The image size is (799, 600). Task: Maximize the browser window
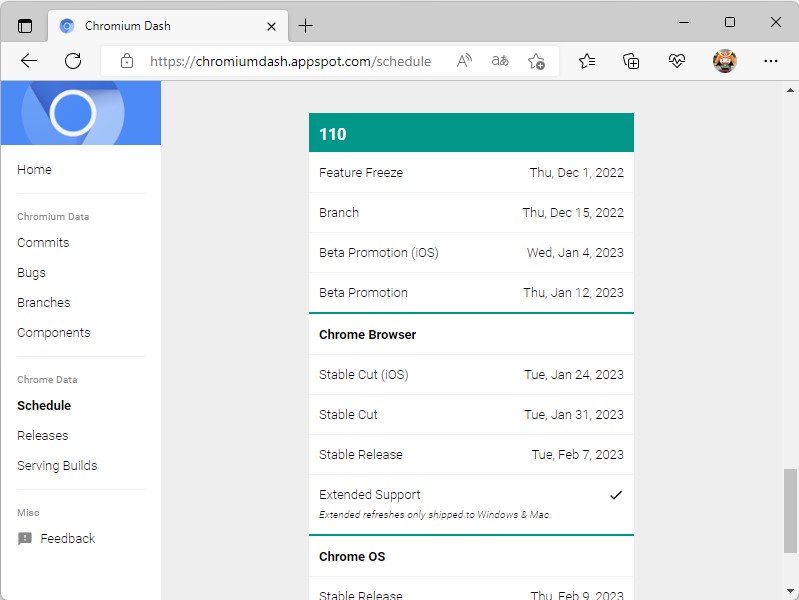[730, 22]
